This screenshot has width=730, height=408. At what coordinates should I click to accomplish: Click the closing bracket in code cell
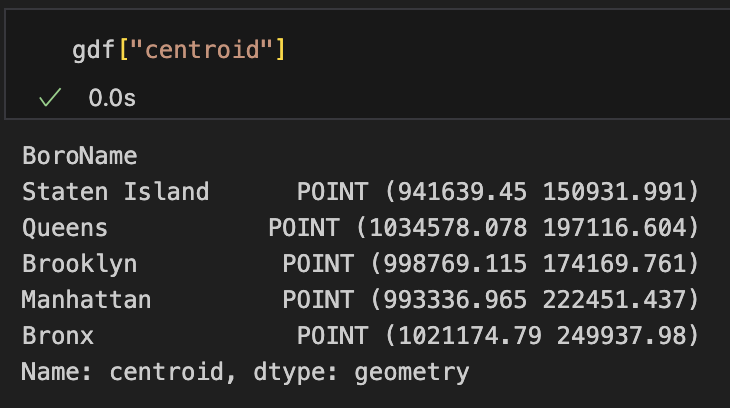282,49
